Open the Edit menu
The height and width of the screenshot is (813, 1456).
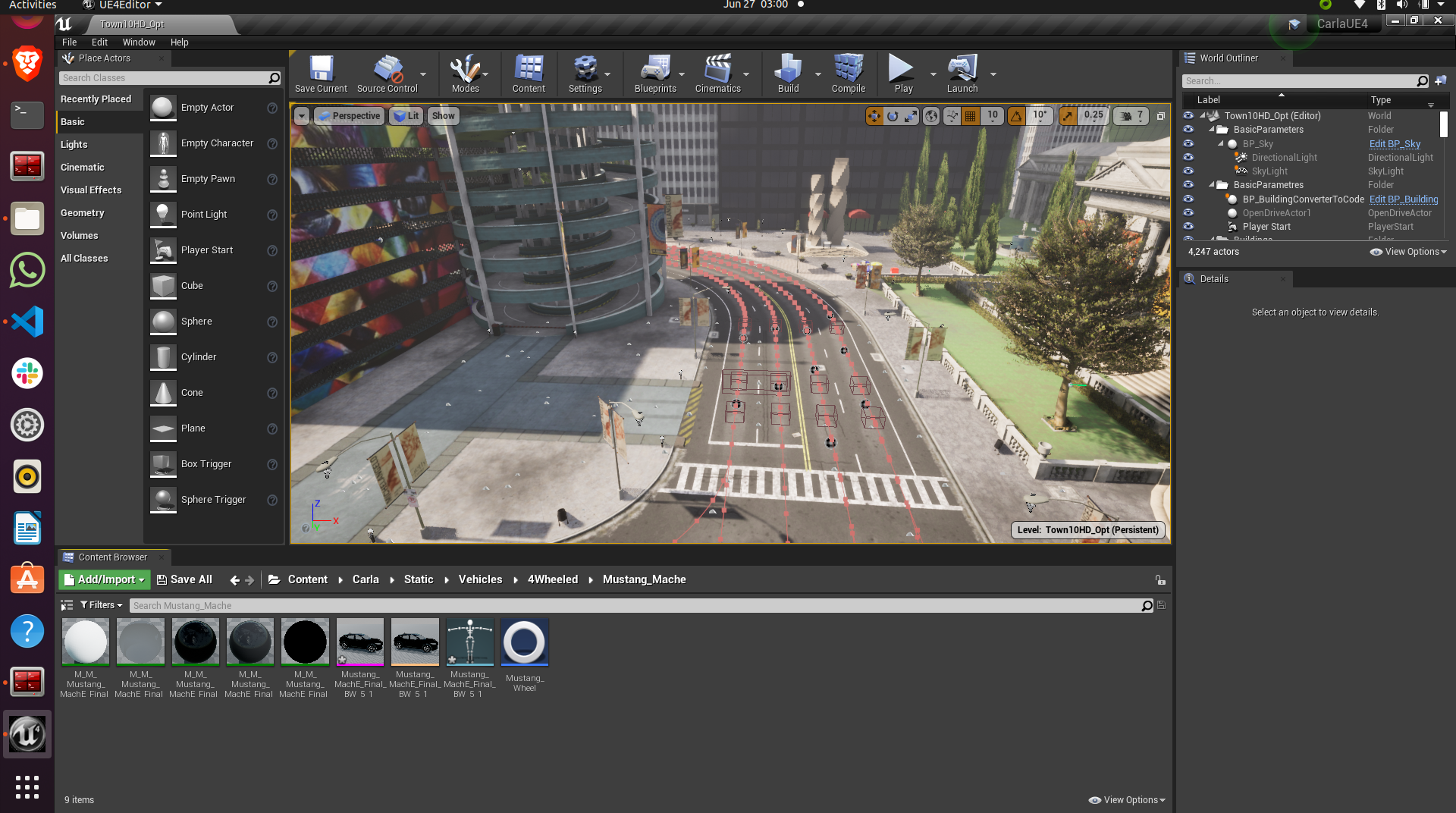[99, 42]
